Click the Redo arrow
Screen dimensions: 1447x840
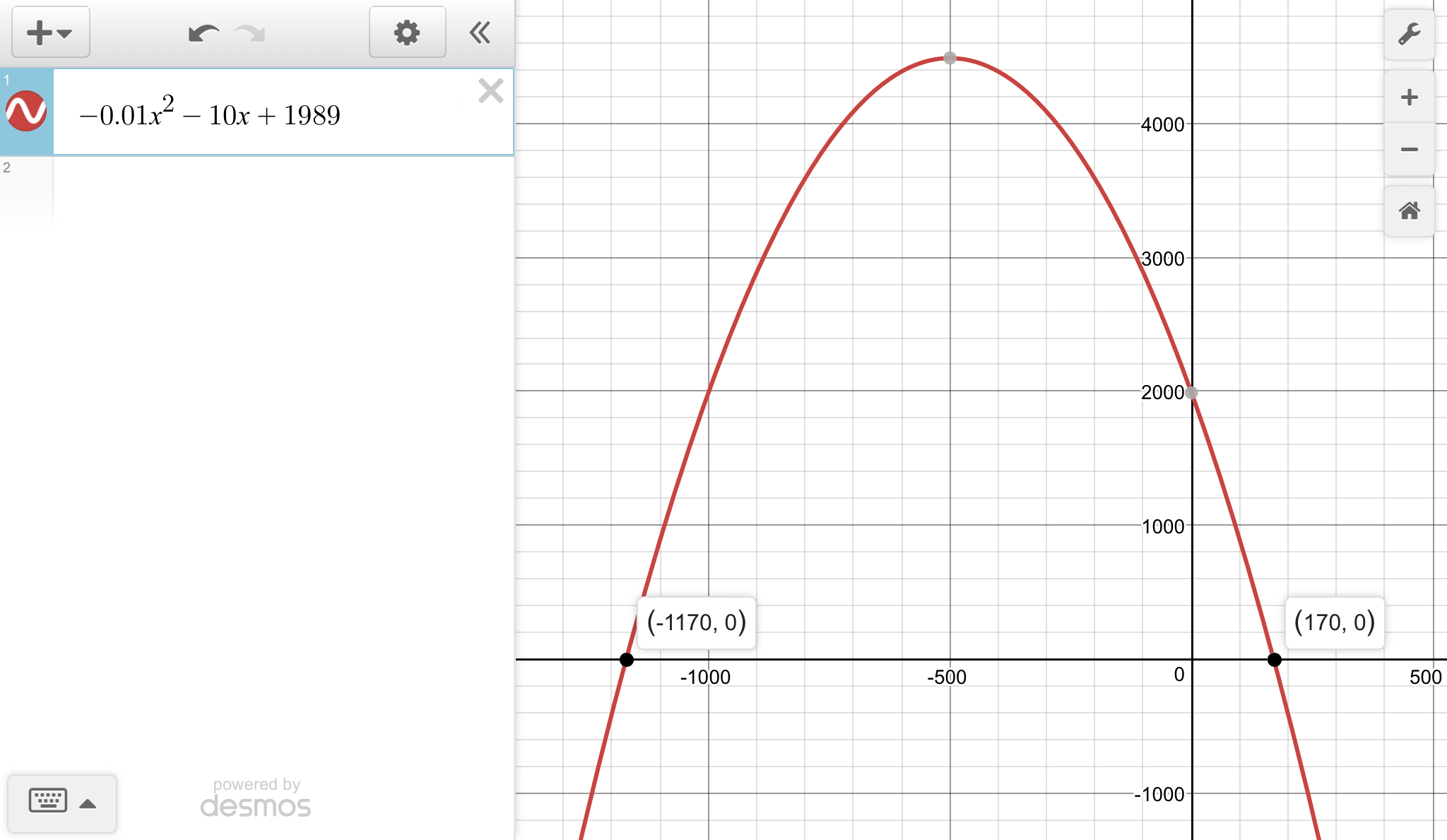point(250,33)
